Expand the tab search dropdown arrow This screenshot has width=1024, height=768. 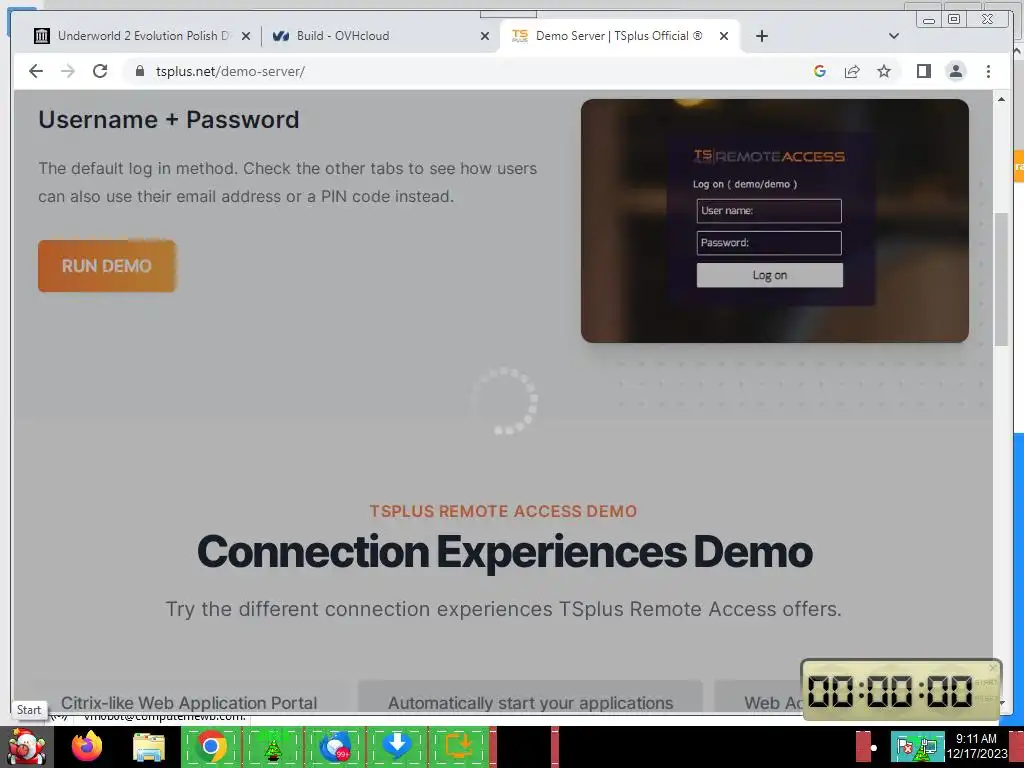coord(894,36)
